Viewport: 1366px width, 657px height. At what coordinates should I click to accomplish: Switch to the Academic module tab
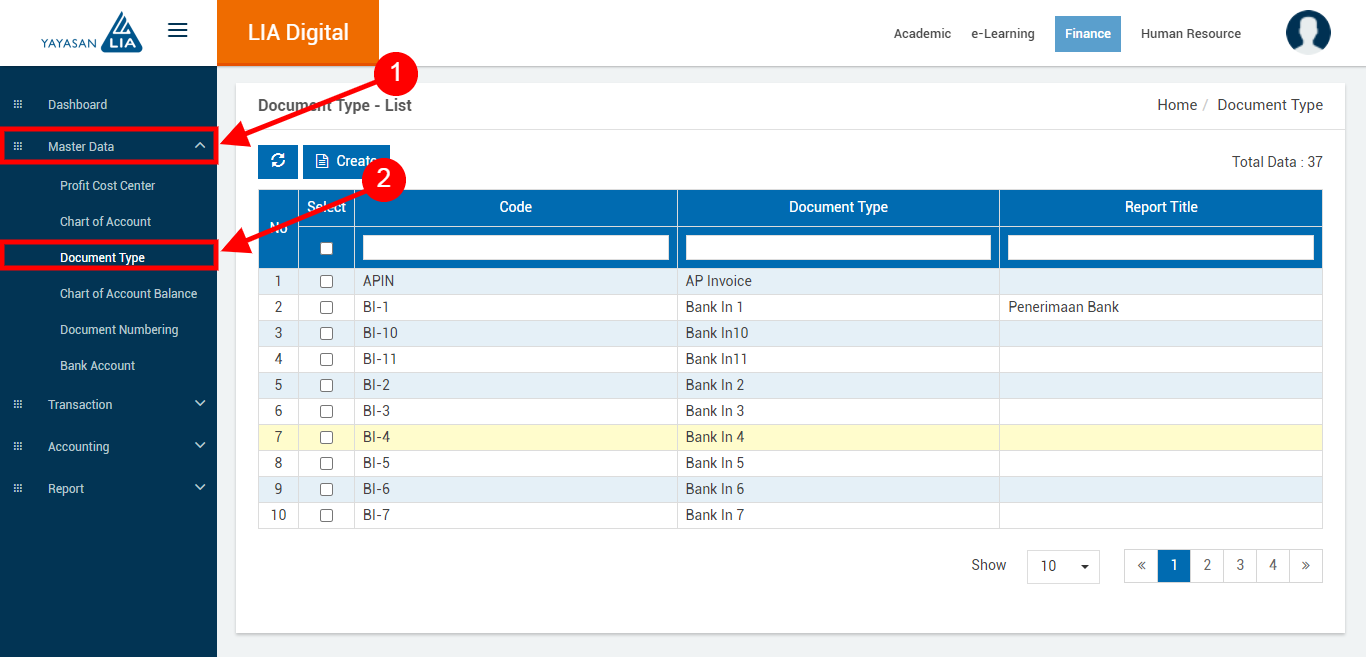[x=922, y=34]
